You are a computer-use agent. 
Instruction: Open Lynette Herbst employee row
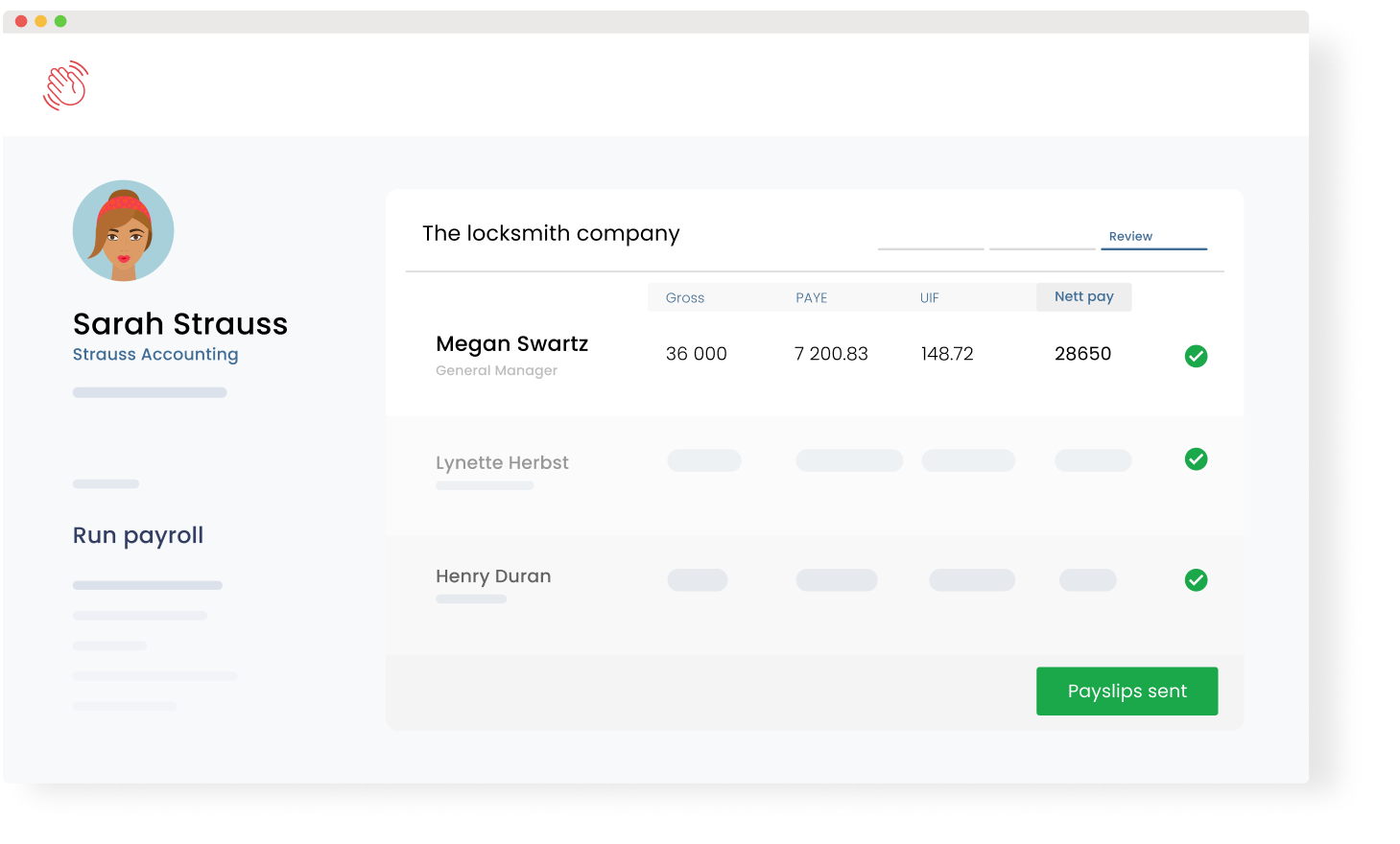click(x=815, y=474)
